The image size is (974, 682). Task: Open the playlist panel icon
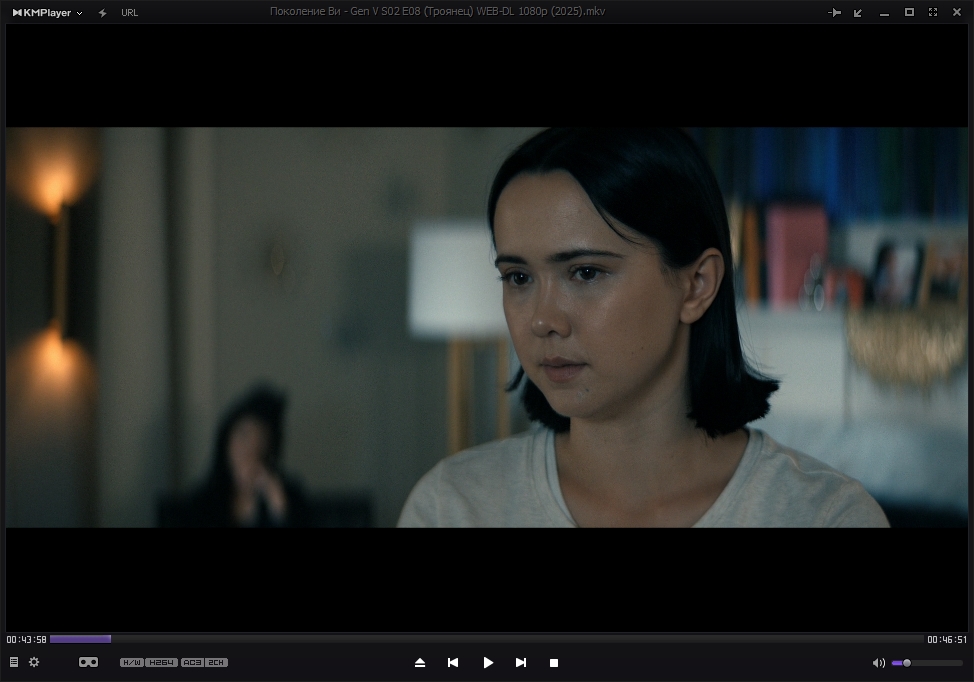click(14, 662)
